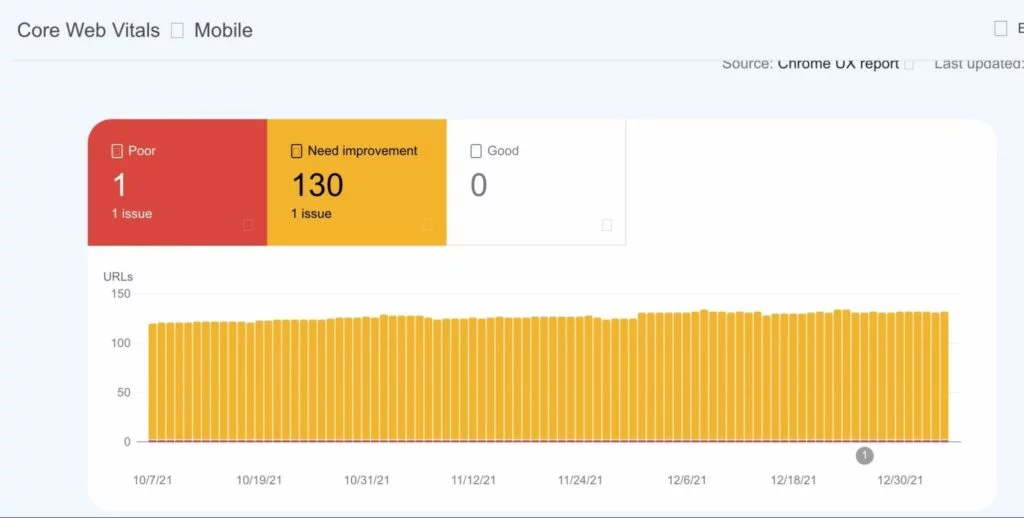
Task: Toggle the Need improvement checkbox
Action: pos(296,151)
